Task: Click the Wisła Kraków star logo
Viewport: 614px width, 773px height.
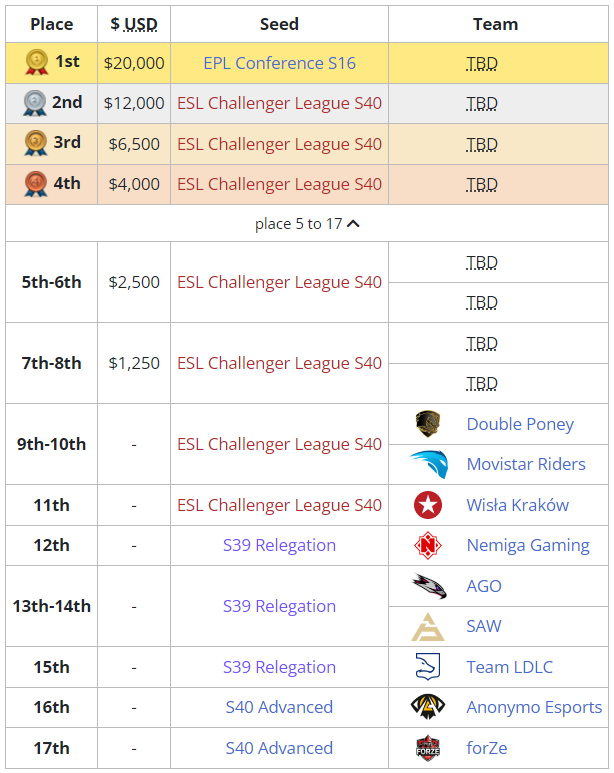Action: 428,505
